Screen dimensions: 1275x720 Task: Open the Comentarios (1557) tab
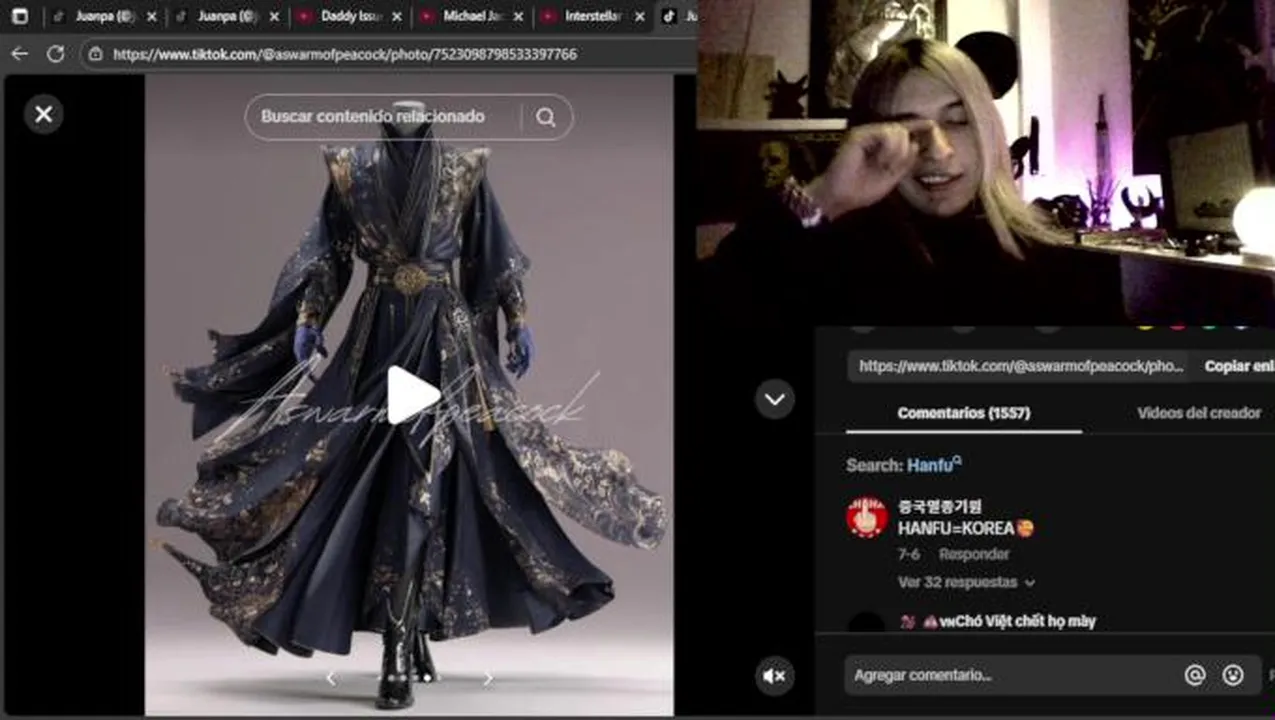click(x=964, y=413)
